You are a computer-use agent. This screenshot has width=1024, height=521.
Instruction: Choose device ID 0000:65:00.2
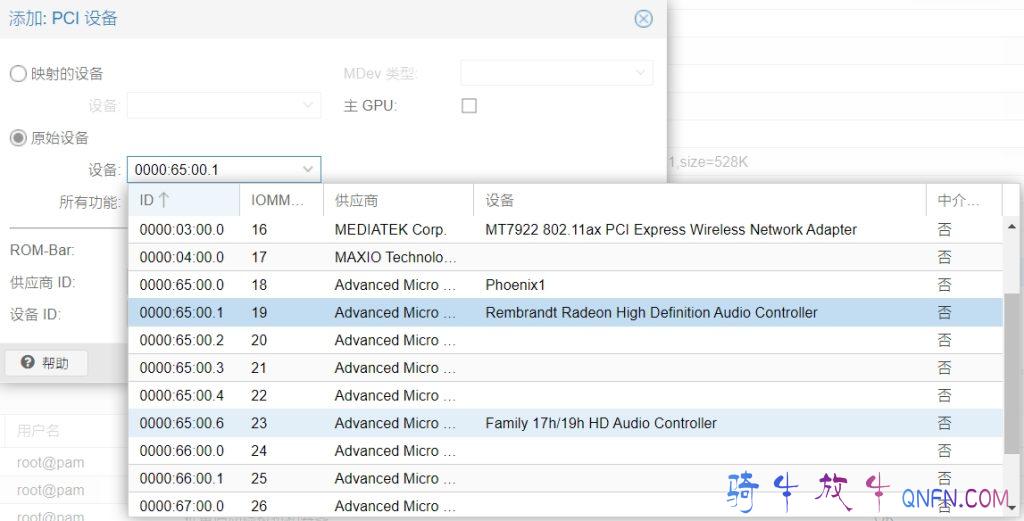tap(181, 341)
